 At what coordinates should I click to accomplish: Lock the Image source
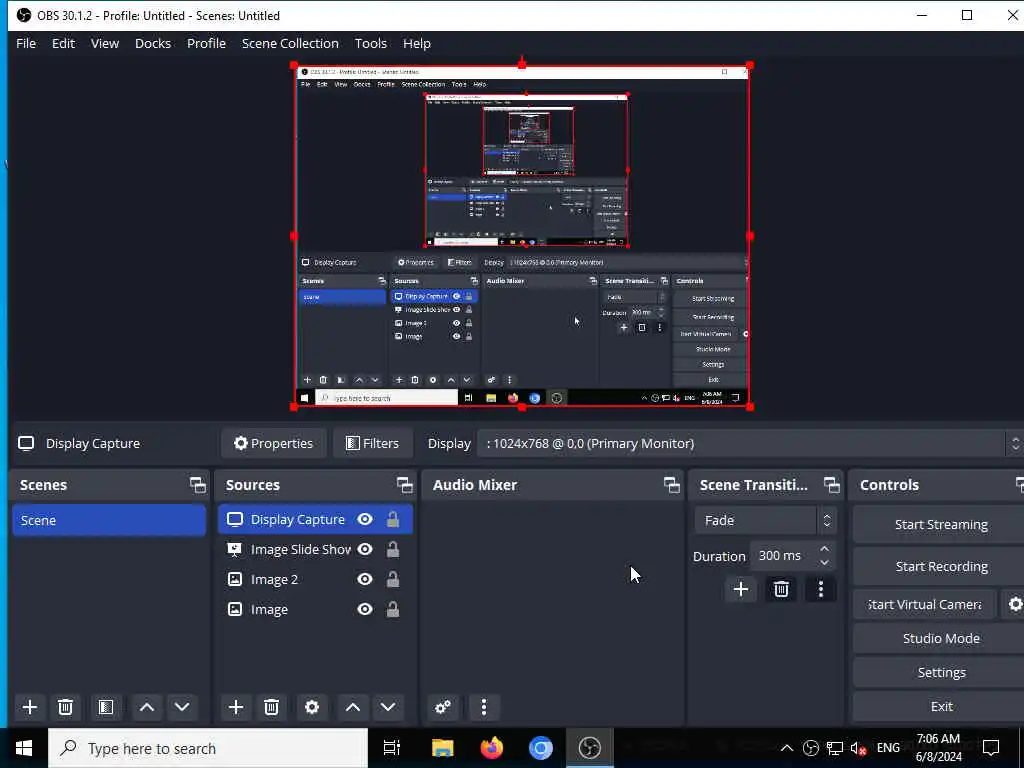pos(392,609)
